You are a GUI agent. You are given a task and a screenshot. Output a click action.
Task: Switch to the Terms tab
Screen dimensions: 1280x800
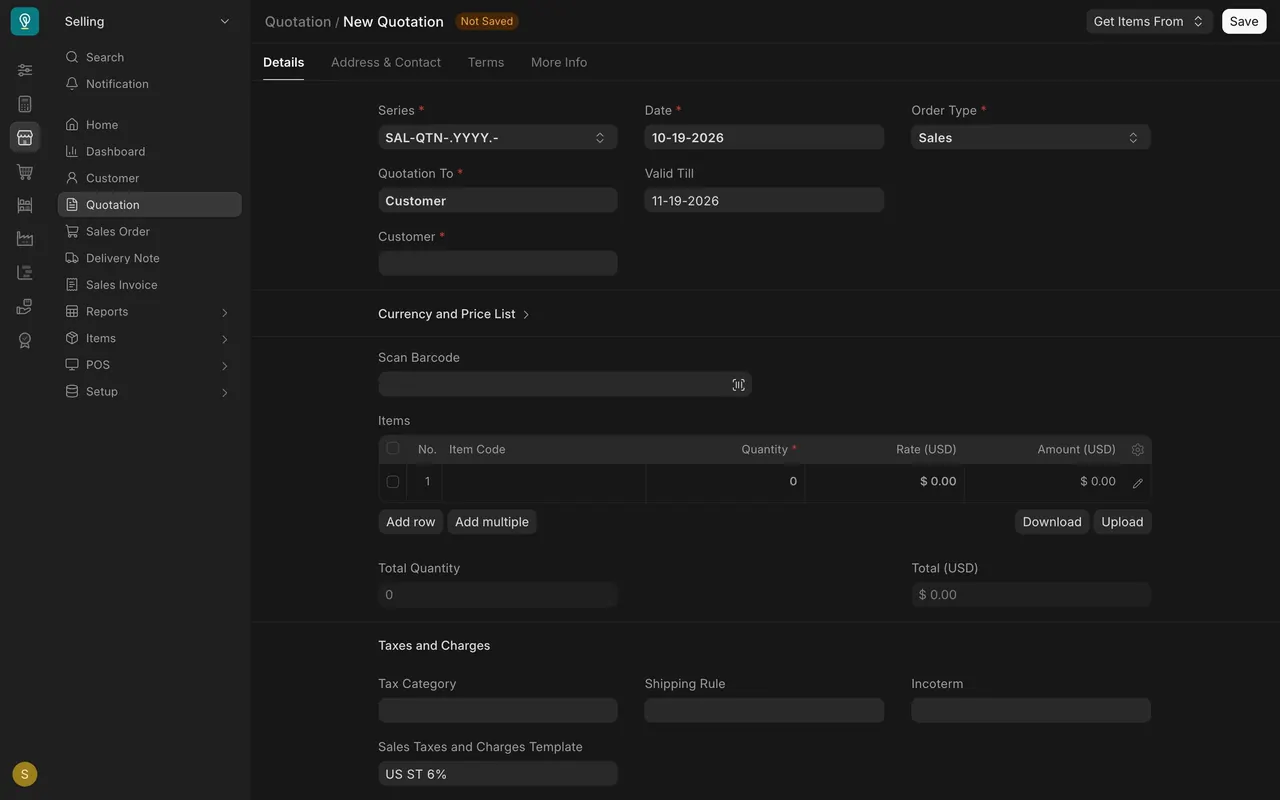[486, 62]
